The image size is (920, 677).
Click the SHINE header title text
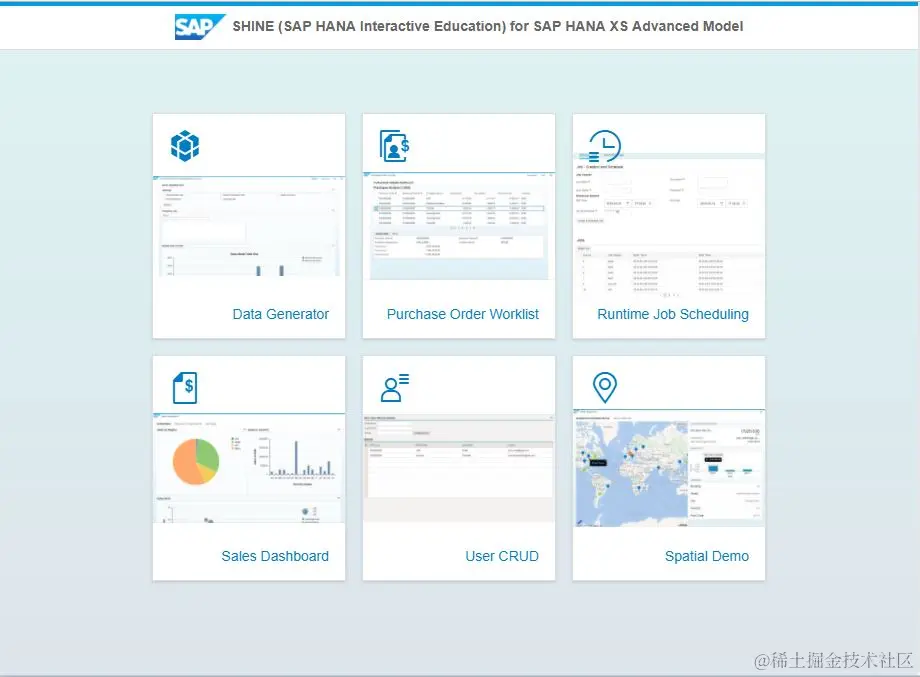click(488, 26)
